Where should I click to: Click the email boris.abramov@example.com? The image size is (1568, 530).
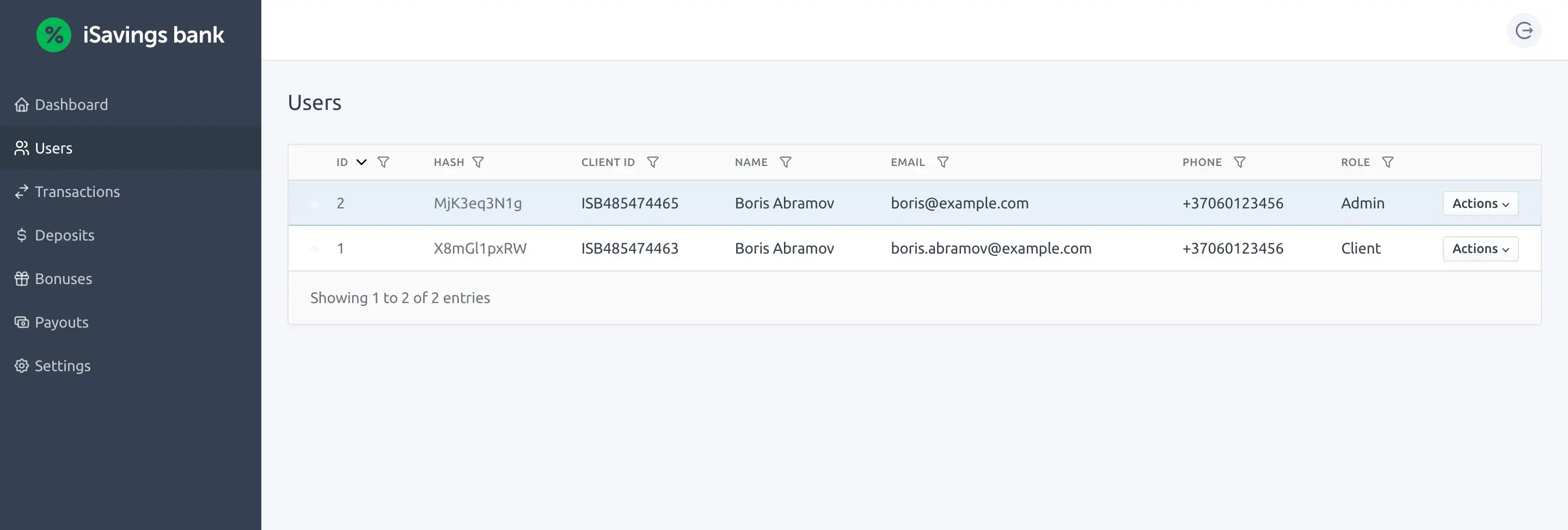coord(991,248)
